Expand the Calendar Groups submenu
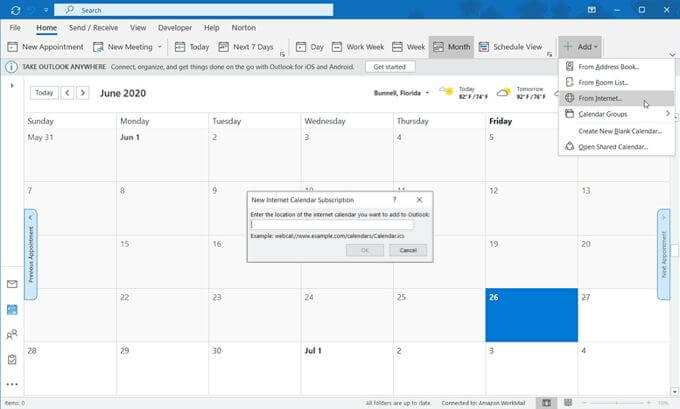This screenshot has height=409, width=680. pyautogui.click(x=616, y=114)
